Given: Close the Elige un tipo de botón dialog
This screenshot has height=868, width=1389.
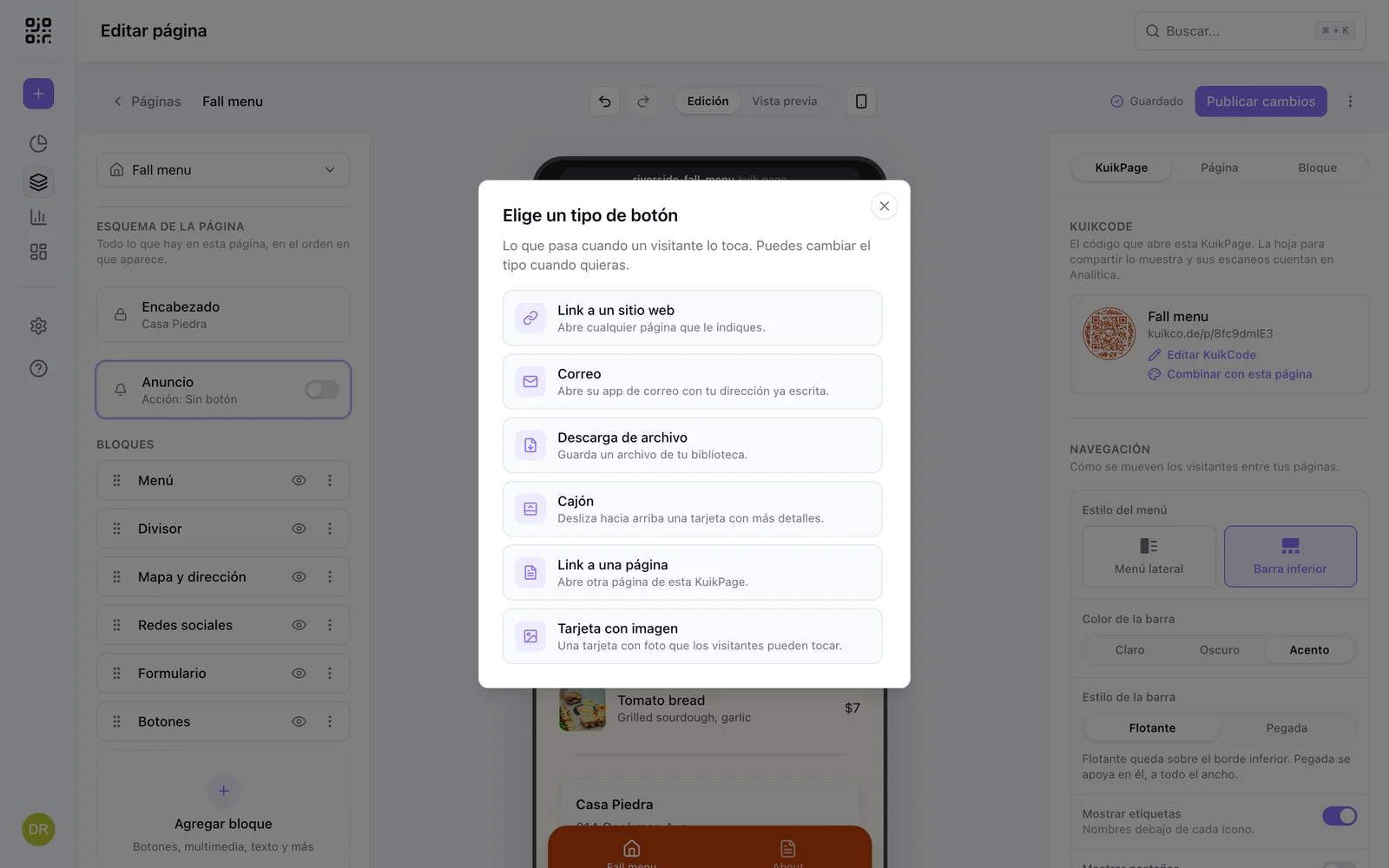Looking at the screenshot, I should 884,206.
